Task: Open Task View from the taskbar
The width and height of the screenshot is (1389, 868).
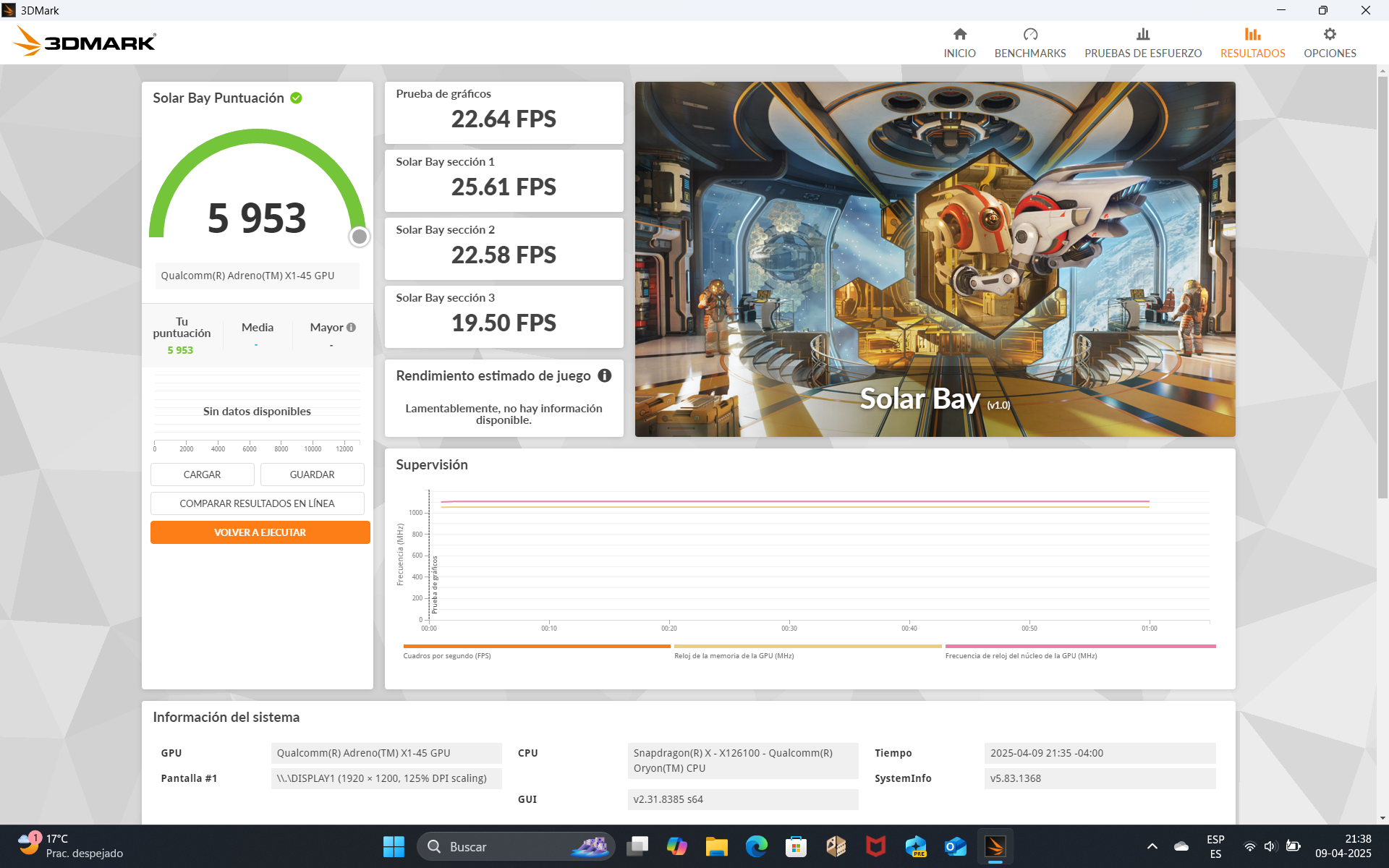Action: (x=637, y=846)
